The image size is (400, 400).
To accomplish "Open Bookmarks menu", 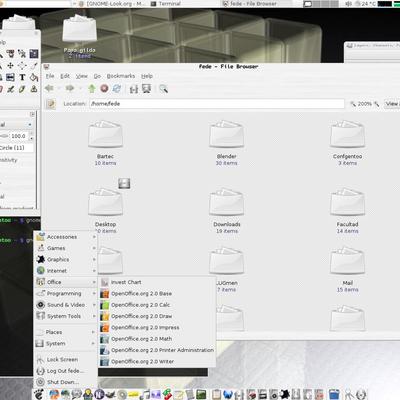I will pos(121,76).
